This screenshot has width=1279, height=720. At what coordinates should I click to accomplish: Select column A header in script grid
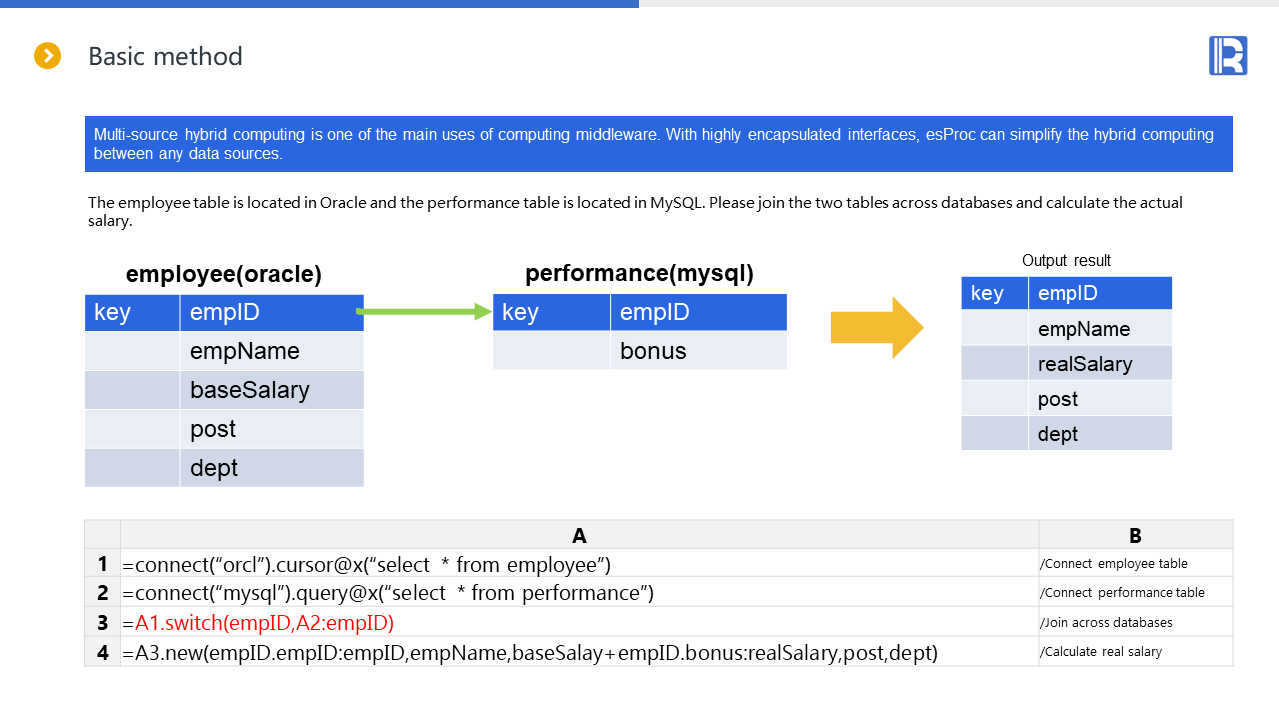click(579, 535)
